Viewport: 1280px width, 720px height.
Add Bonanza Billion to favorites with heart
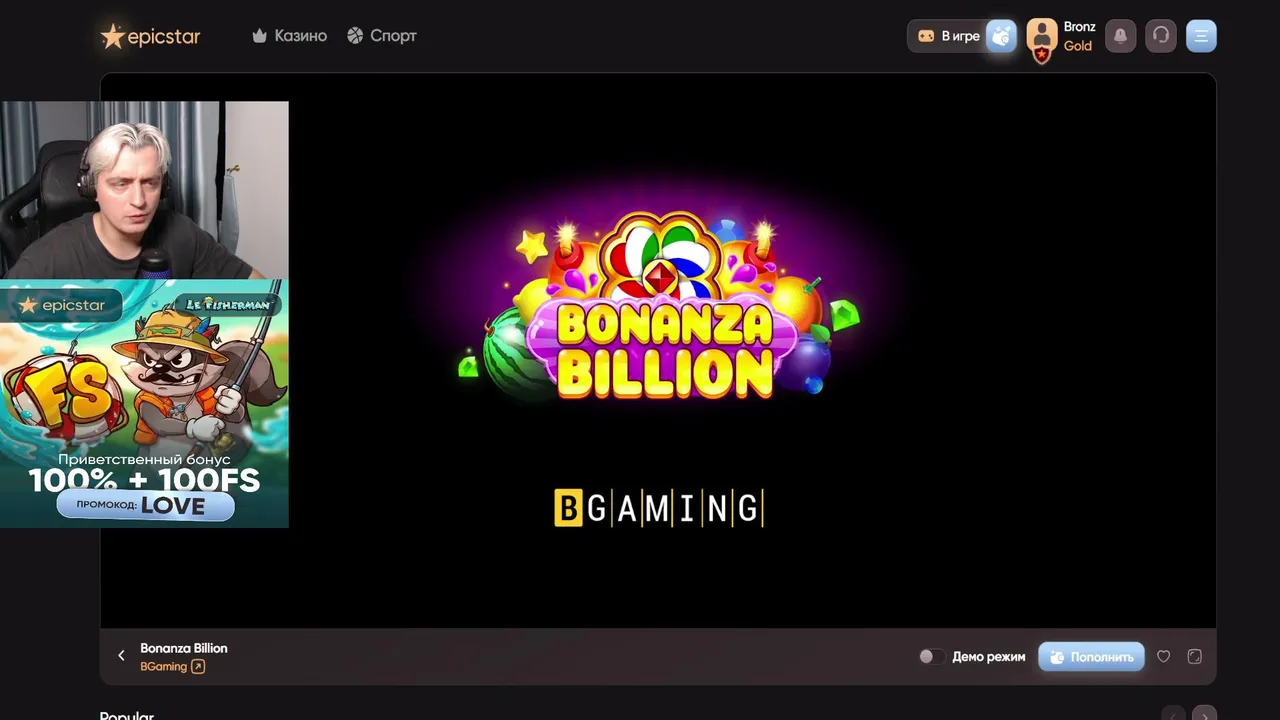tap(1164, 657)
